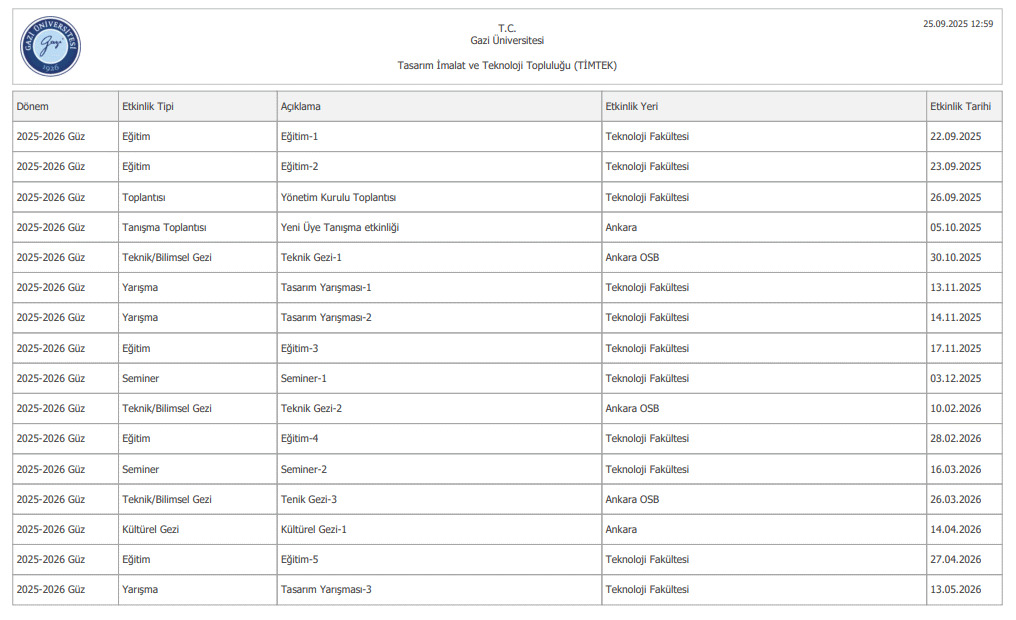Click the Tasarım Yarışması-2 cell
This screenshot has width=1016, height=620.
click(326, 318)
